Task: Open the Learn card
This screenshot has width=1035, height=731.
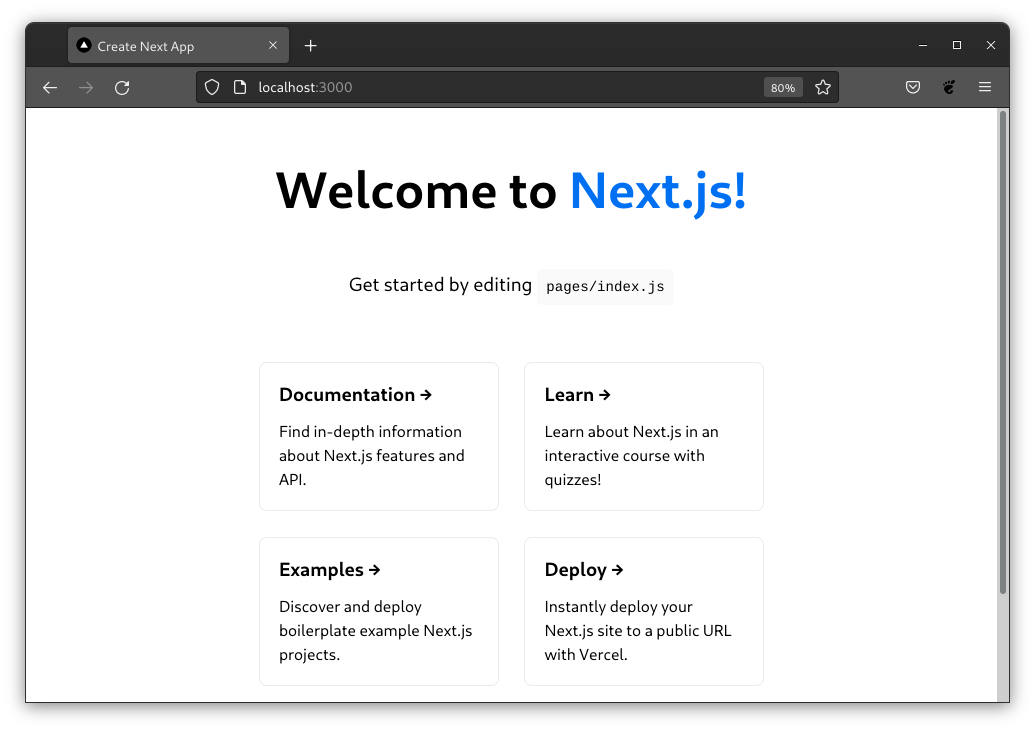Action: pyautogui.click(x=644, y=437)
